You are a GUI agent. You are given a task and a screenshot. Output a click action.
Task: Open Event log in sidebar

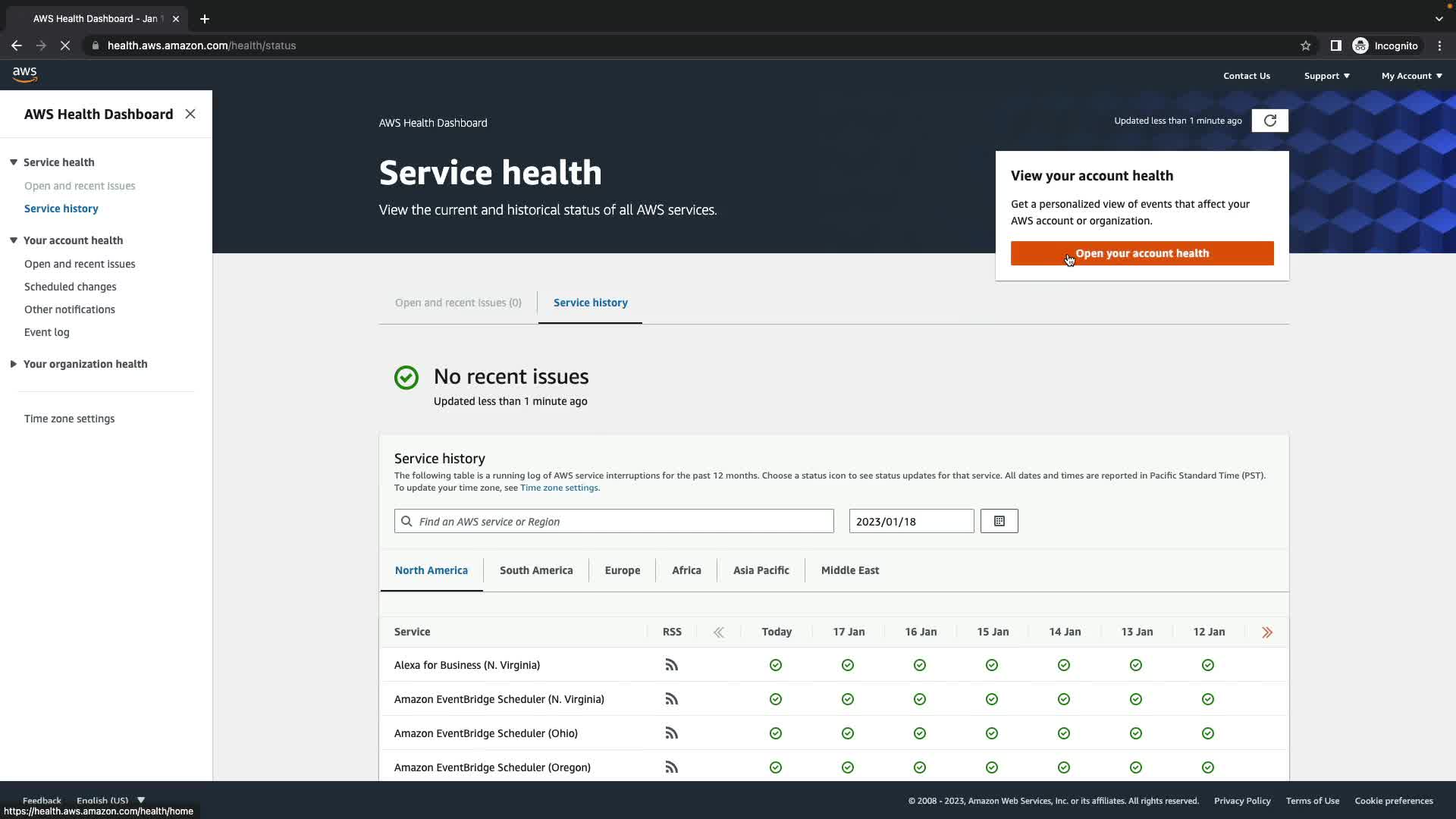click(x=46, y=332)
